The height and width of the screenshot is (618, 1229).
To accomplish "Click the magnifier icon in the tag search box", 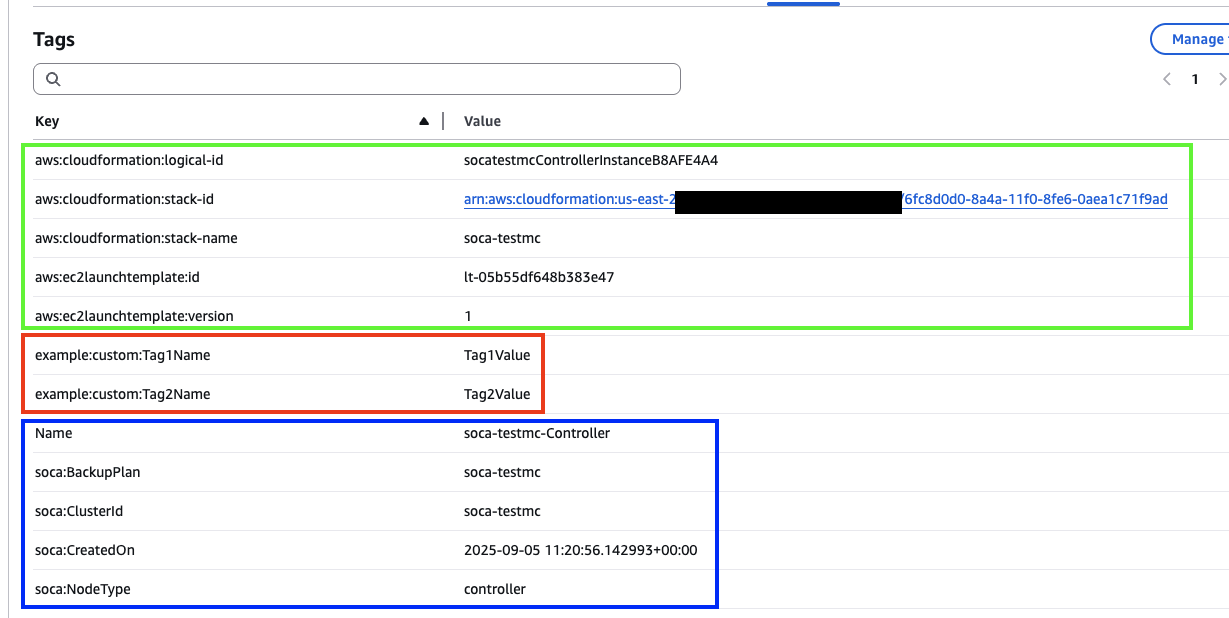I will tap(54, 79).
